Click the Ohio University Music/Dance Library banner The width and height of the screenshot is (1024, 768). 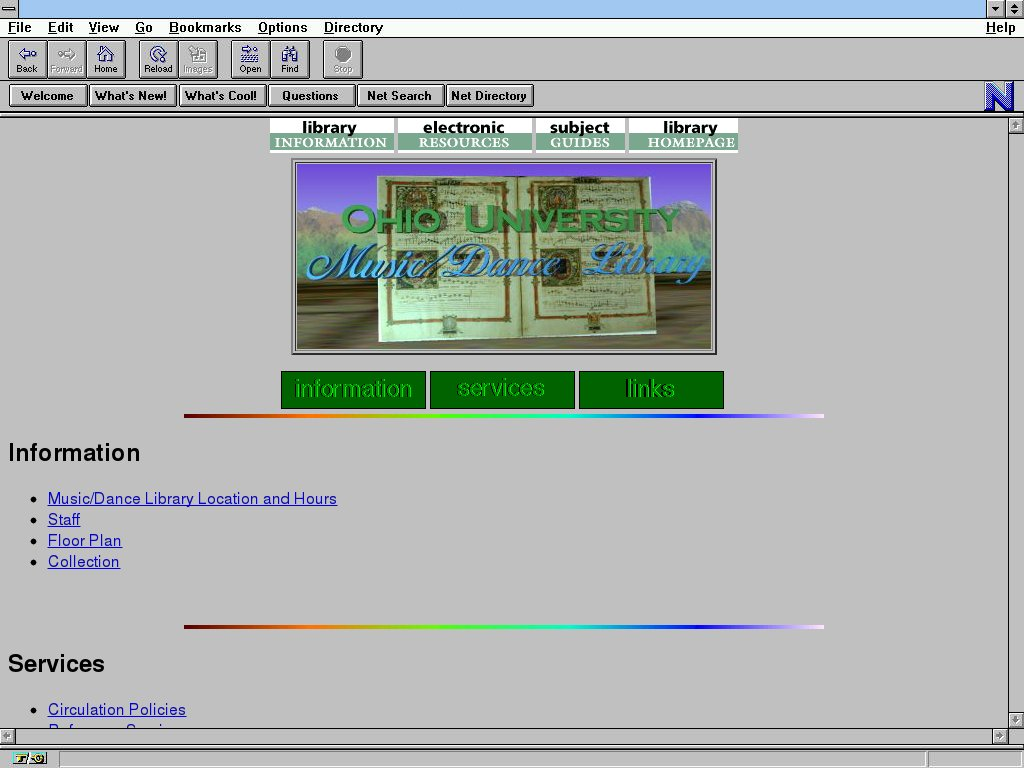coord(504,256)
